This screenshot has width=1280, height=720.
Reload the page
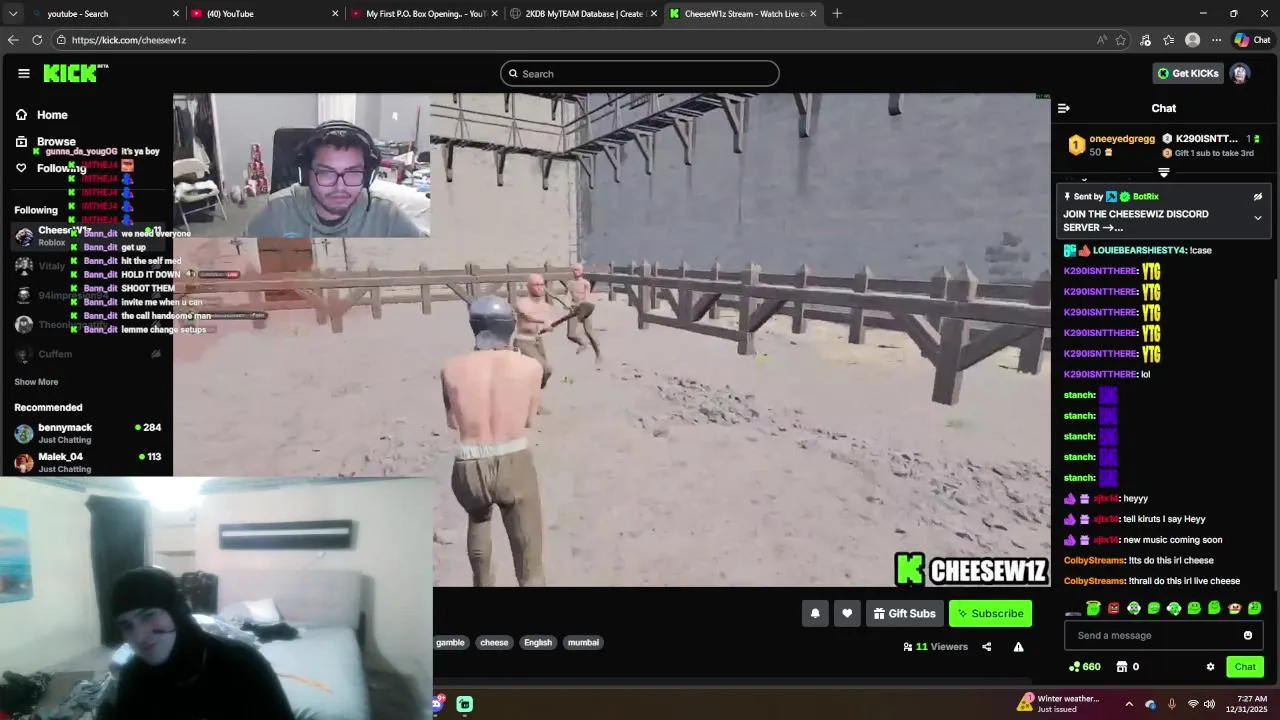pos(37,40)
